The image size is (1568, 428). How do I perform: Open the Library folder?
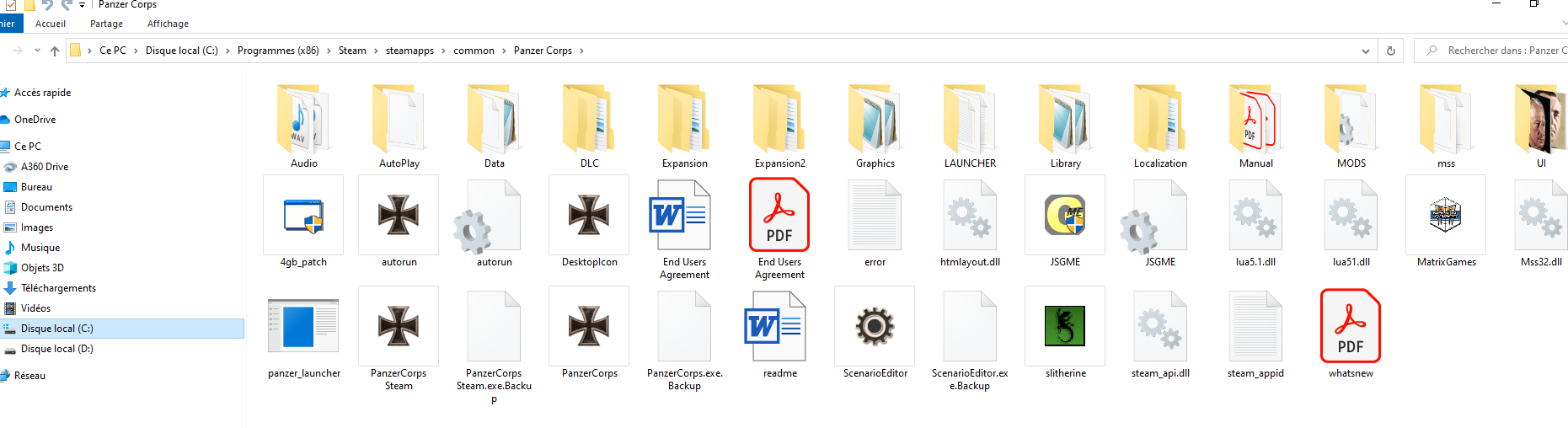1065,126
